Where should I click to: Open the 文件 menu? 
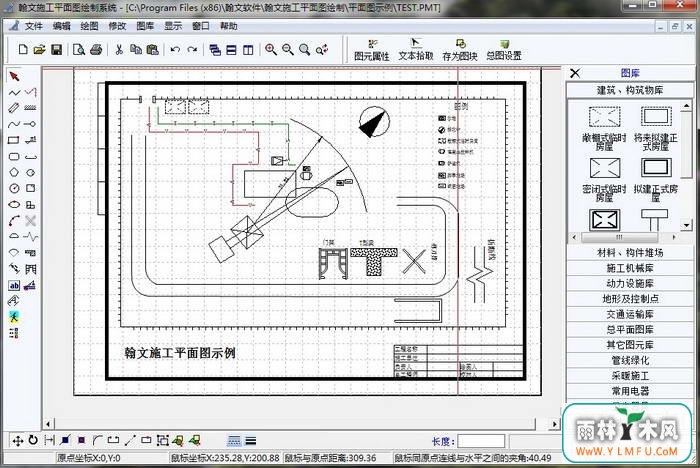point(33,26)
